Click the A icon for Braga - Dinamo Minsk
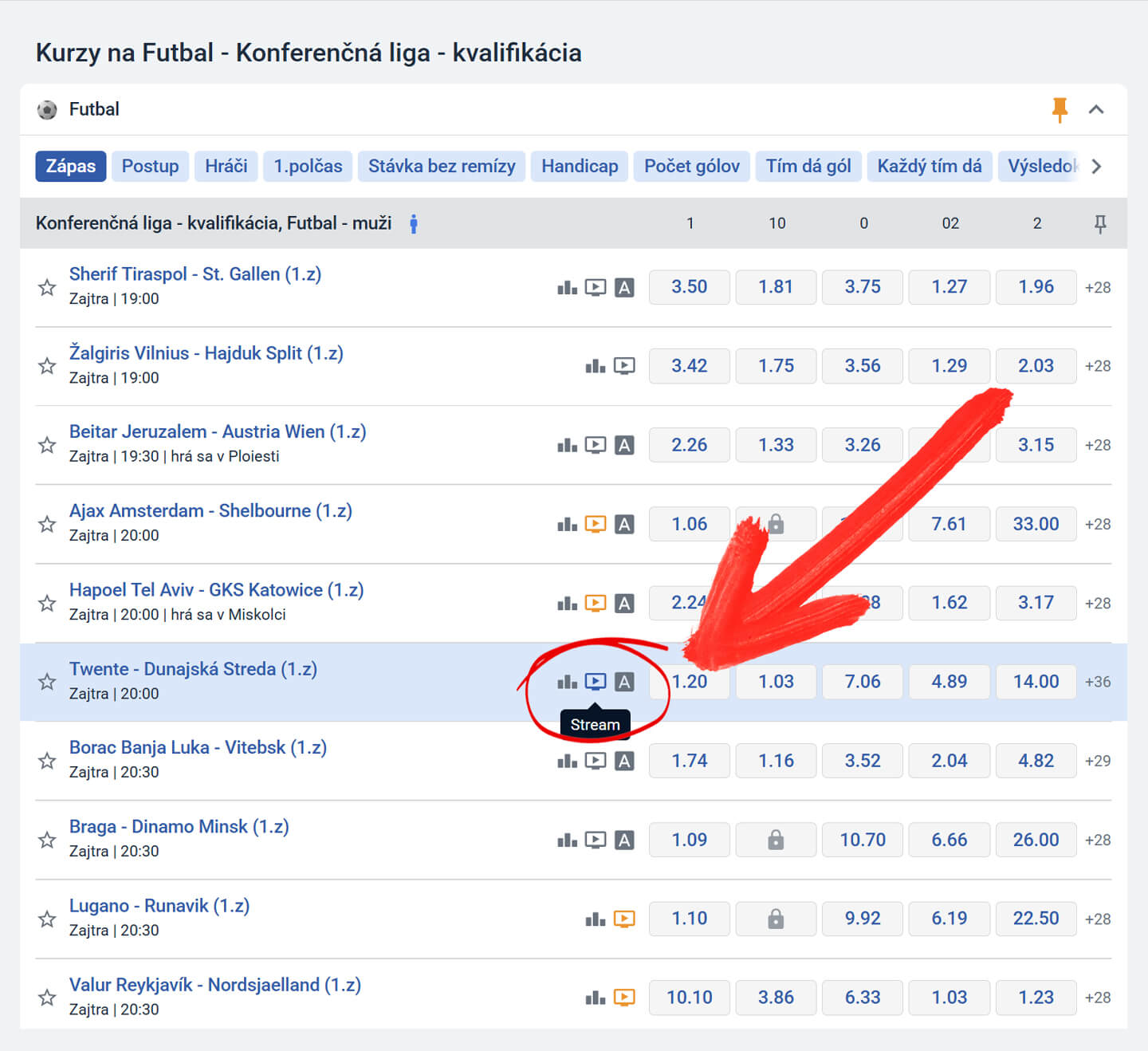Viewport: 1148px width, 1051px height. click(x=625, y=840)
